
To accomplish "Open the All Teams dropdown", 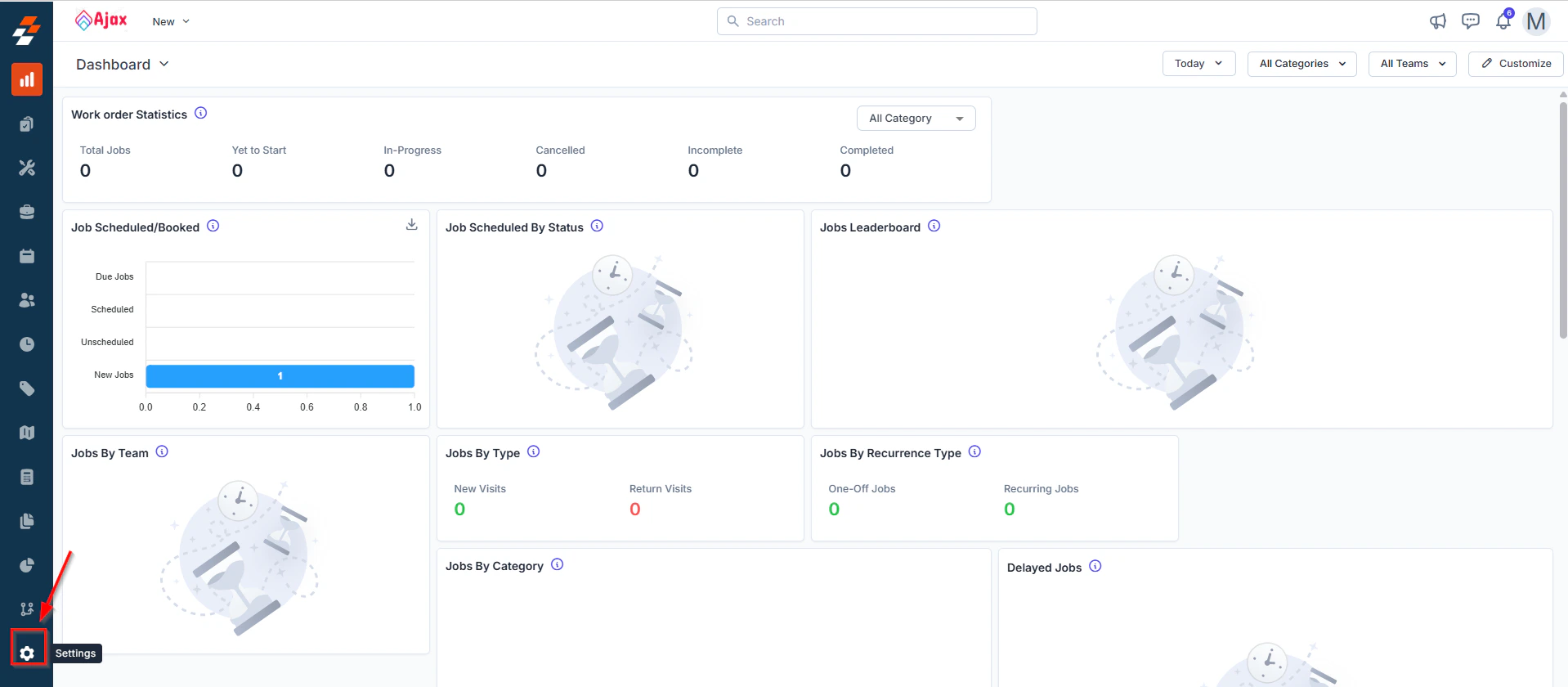I will pyautogui.click(x=1412, y=64).
